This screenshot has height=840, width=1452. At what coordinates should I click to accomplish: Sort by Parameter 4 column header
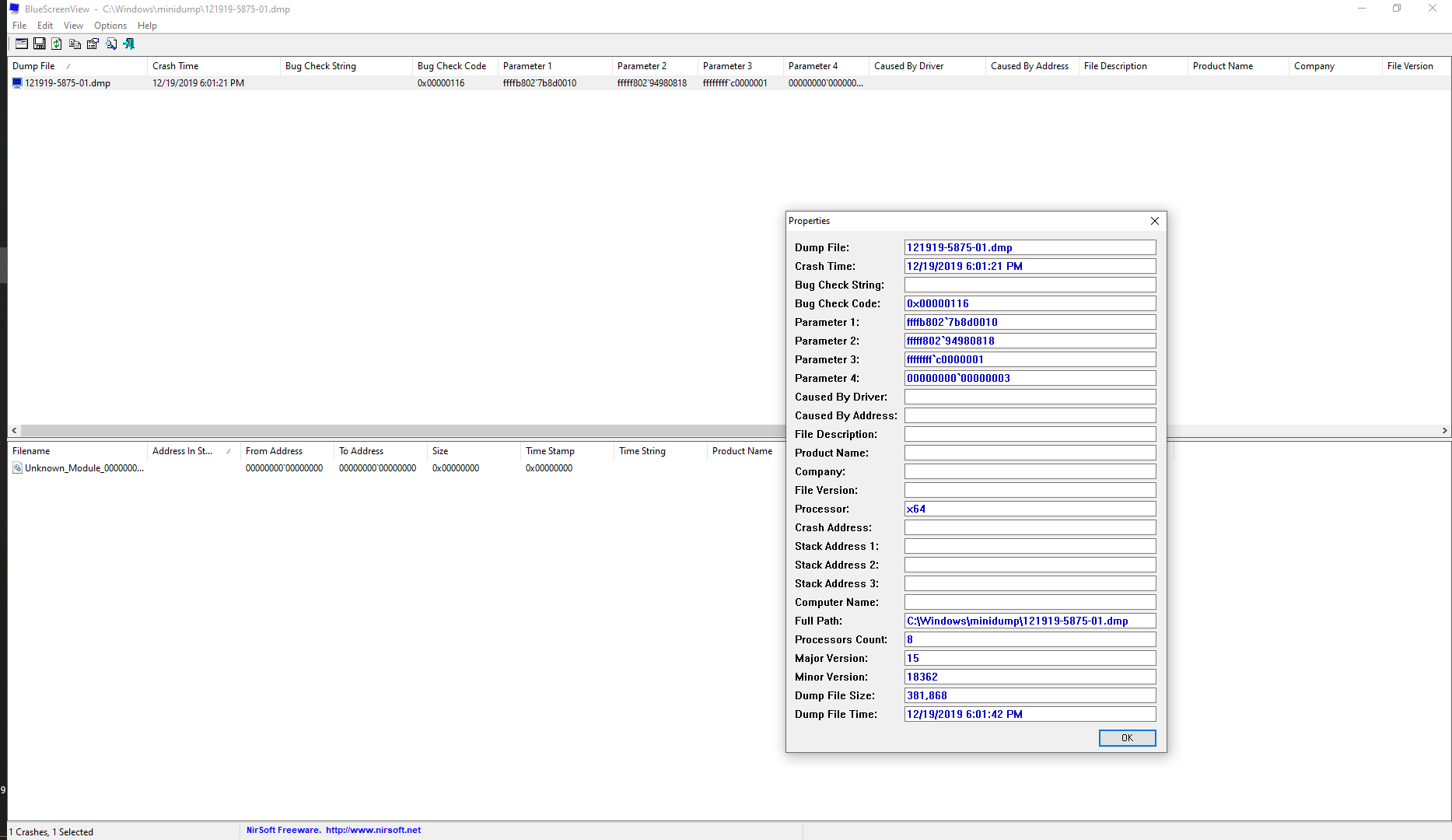(x=826, y=66)
